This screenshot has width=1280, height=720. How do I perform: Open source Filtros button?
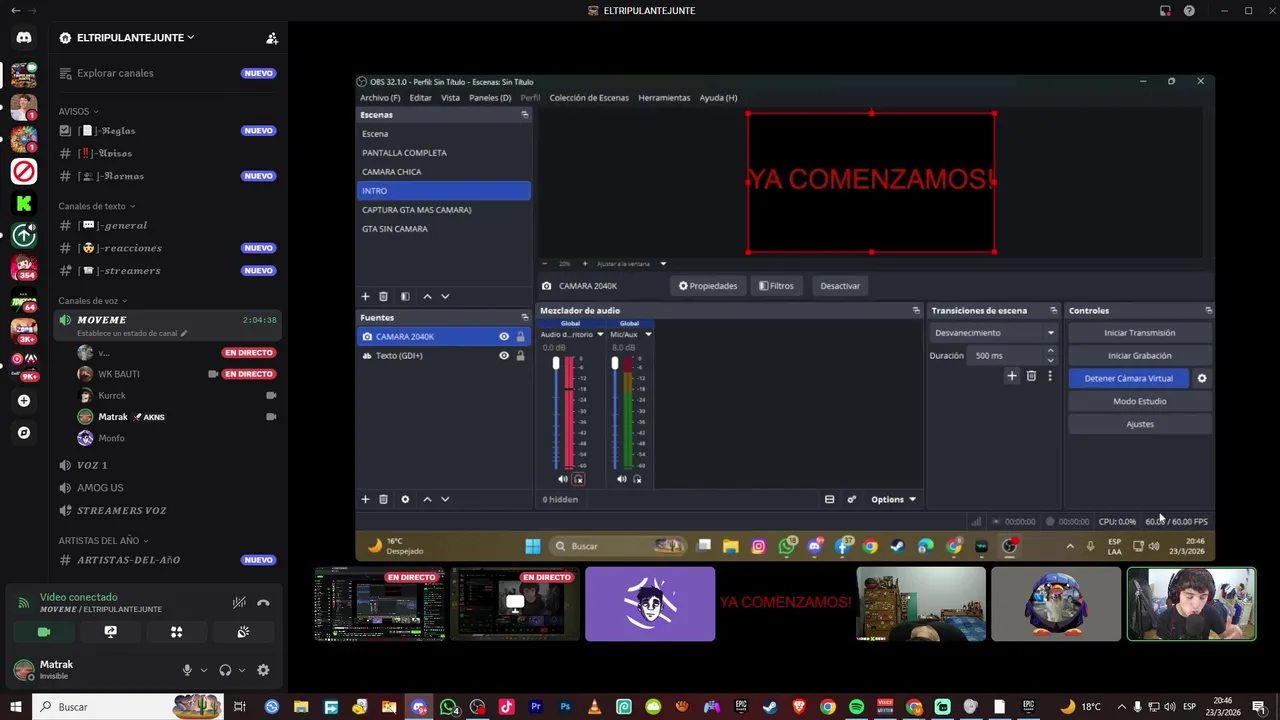point(776,286)
